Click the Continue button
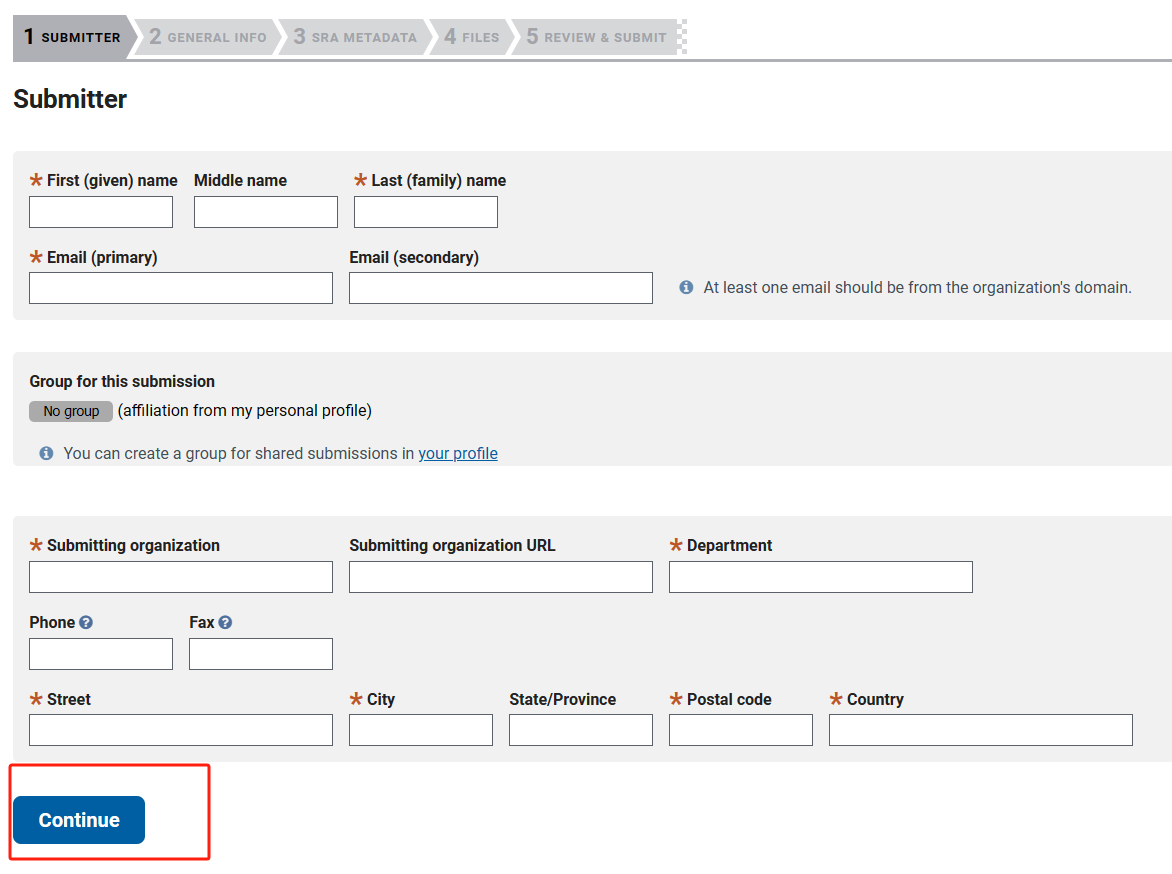The width and height of the screenshot is (1172, 874). 79,819
